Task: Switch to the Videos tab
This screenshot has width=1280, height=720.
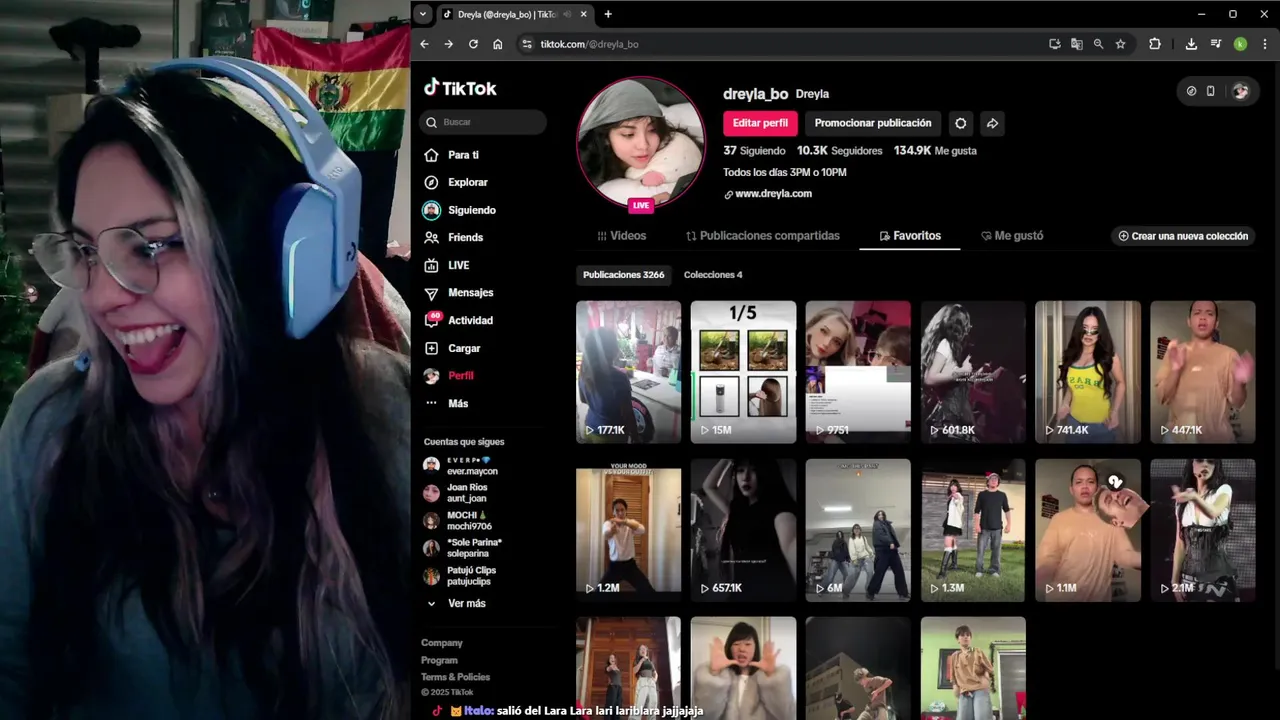Action: pos(622,236)
